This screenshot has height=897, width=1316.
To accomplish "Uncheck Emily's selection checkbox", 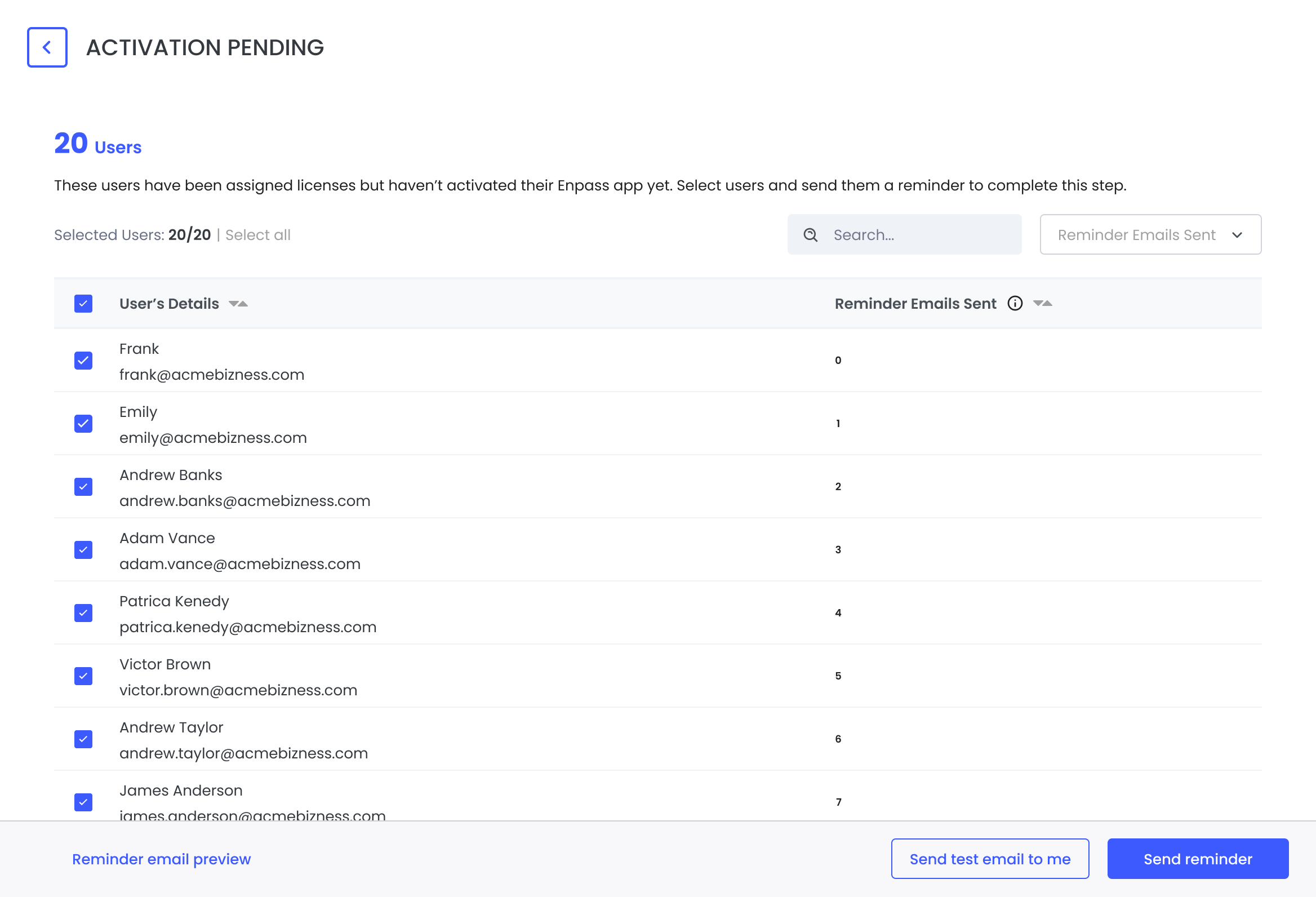I will tap(83, 424).
